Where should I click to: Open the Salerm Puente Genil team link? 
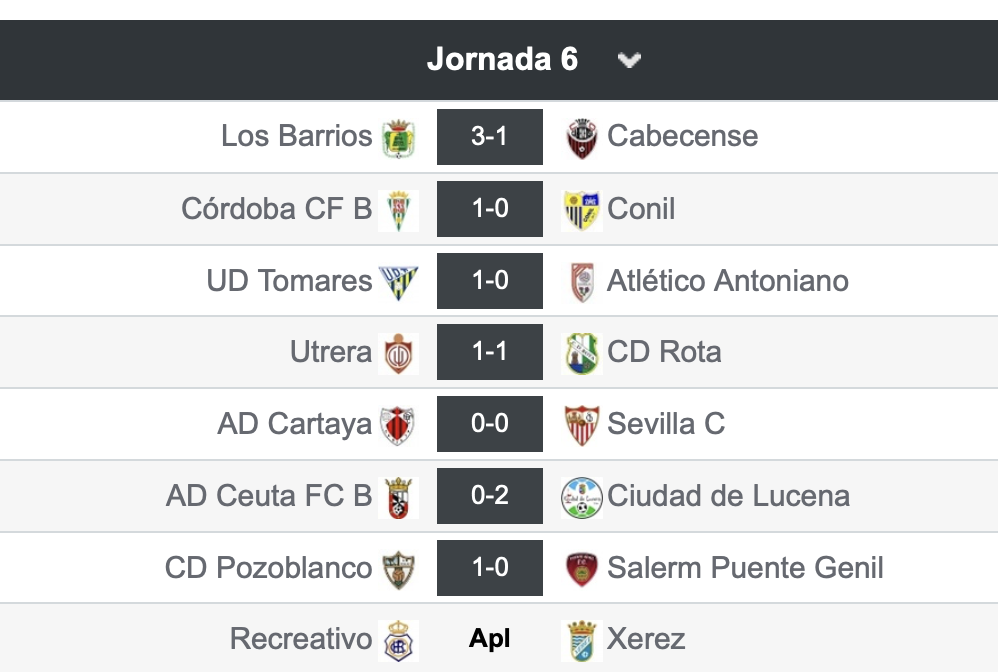tap(745, 568)
